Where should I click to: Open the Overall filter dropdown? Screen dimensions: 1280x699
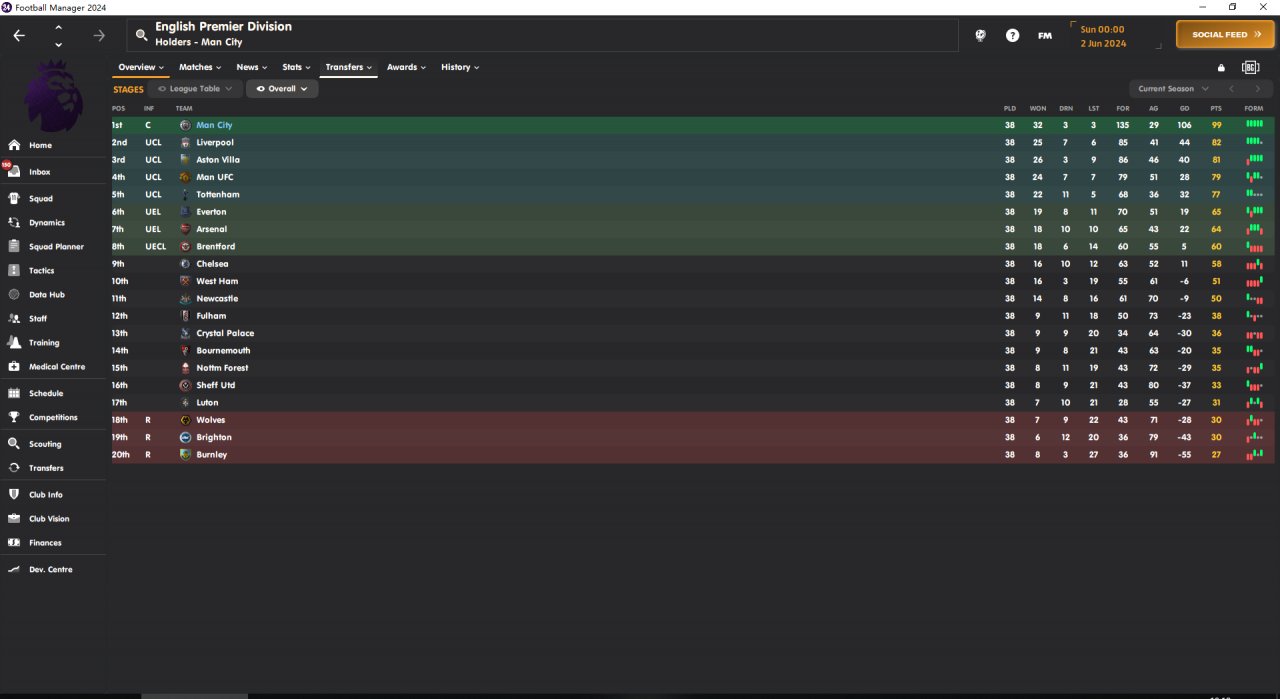click(282, 89)
